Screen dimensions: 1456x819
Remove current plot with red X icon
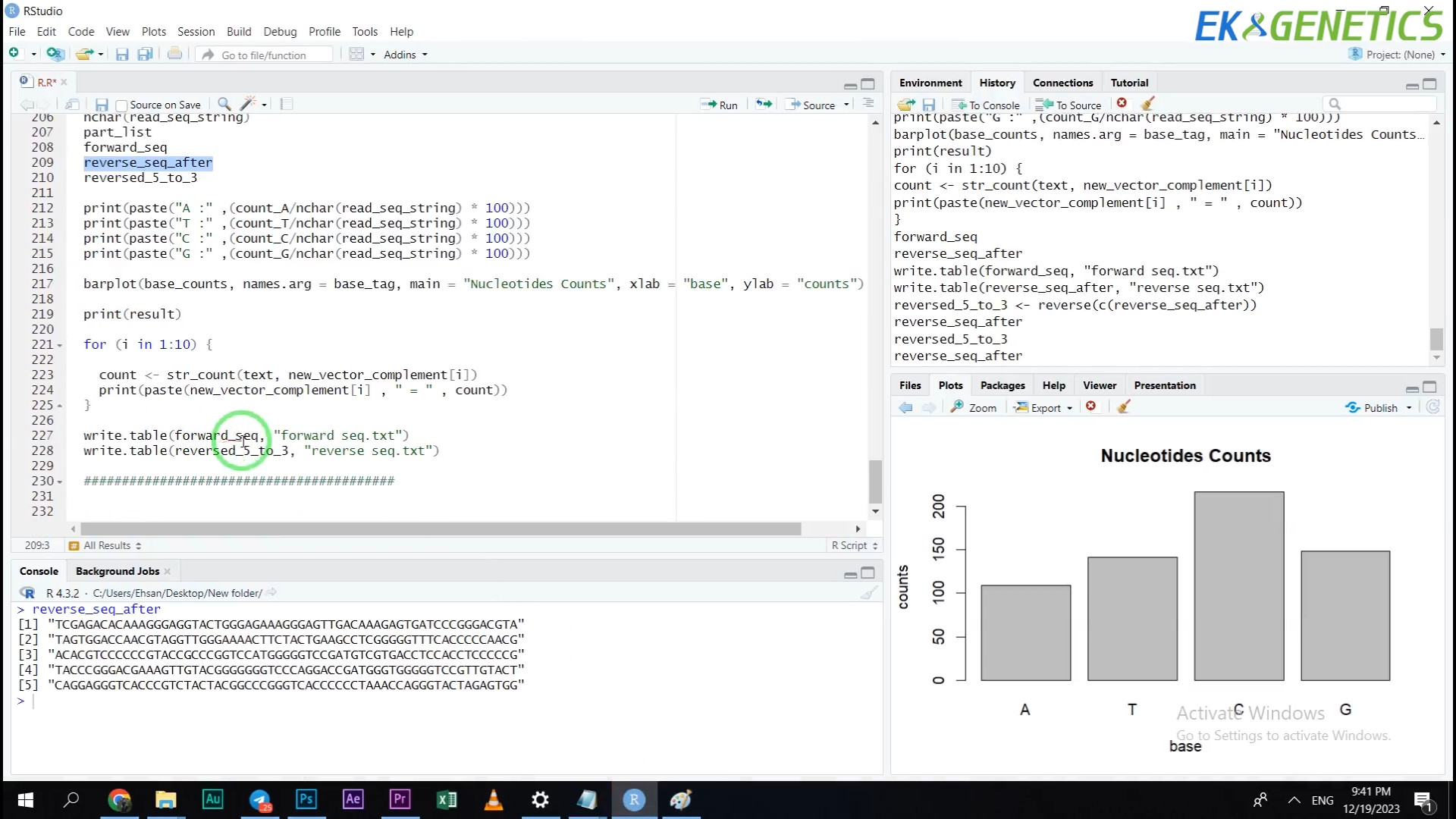1090,406
